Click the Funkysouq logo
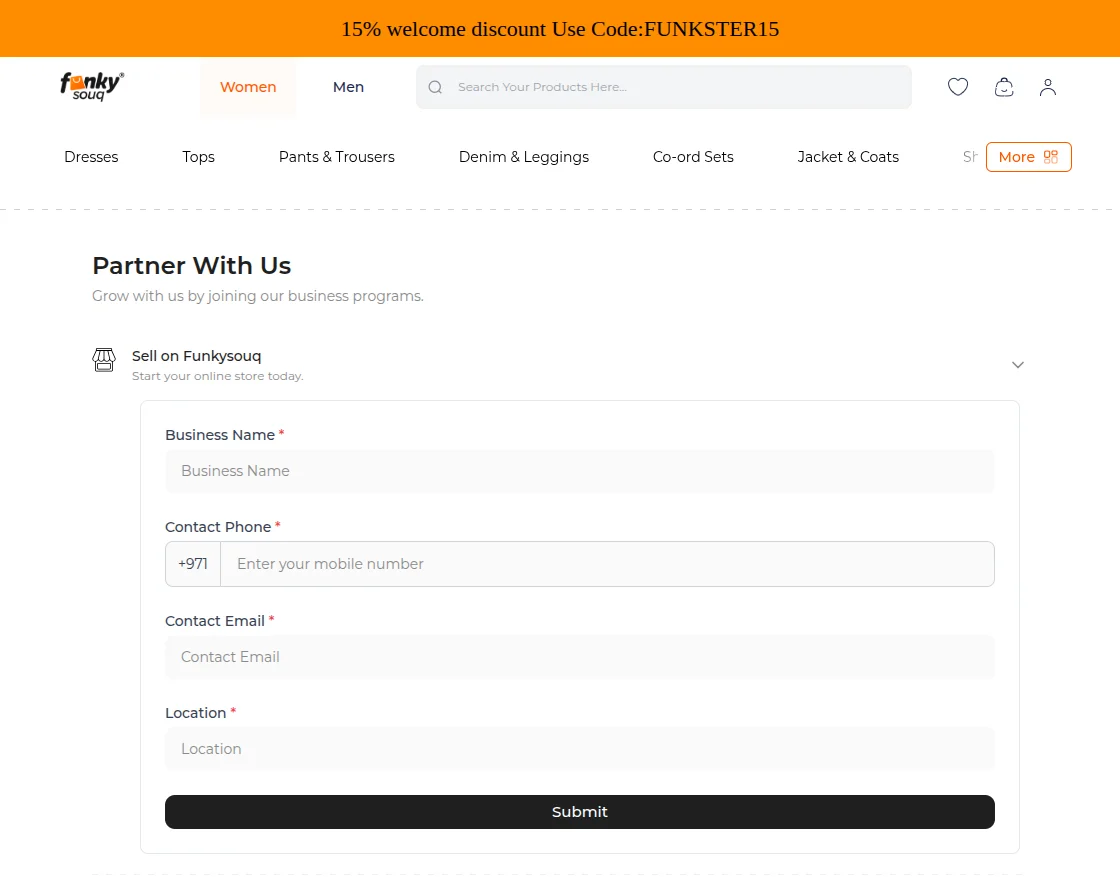1120x880 pixels. 92,87
